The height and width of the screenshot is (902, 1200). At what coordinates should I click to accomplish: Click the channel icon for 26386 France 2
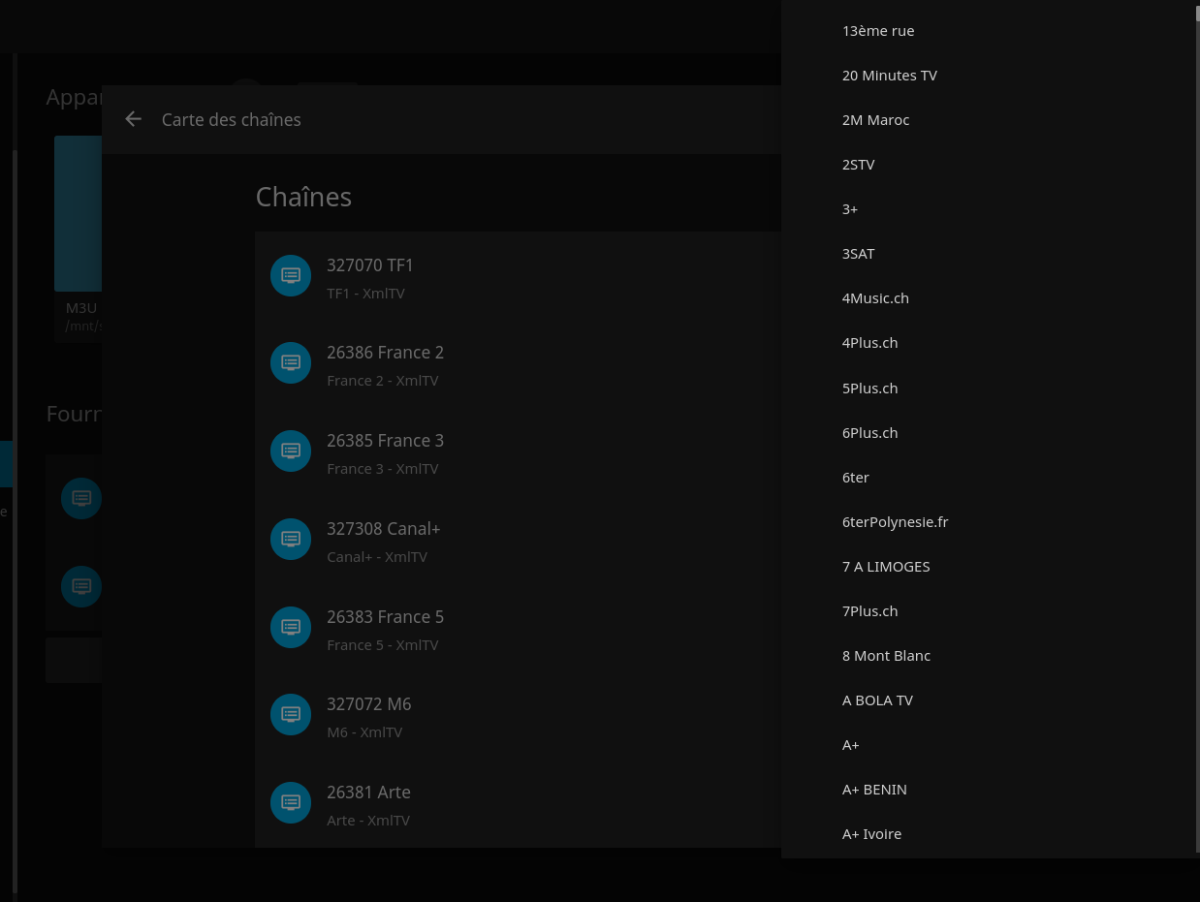[291, 363]
